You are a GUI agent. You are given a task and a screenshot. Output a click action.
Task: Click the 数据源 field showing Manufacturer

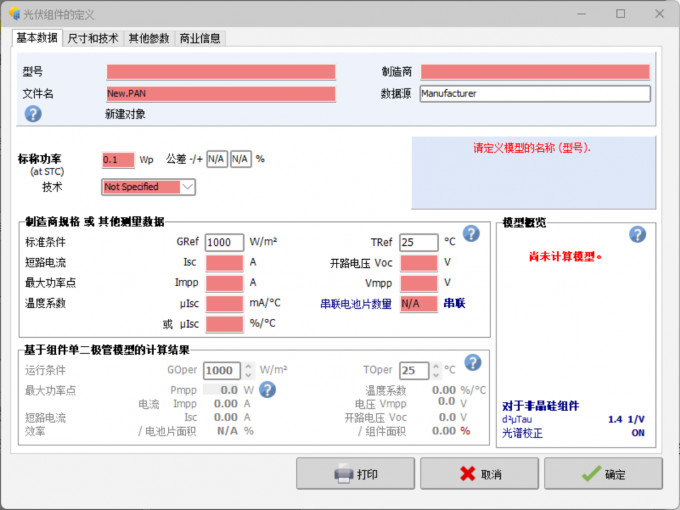tap(535, 94)
